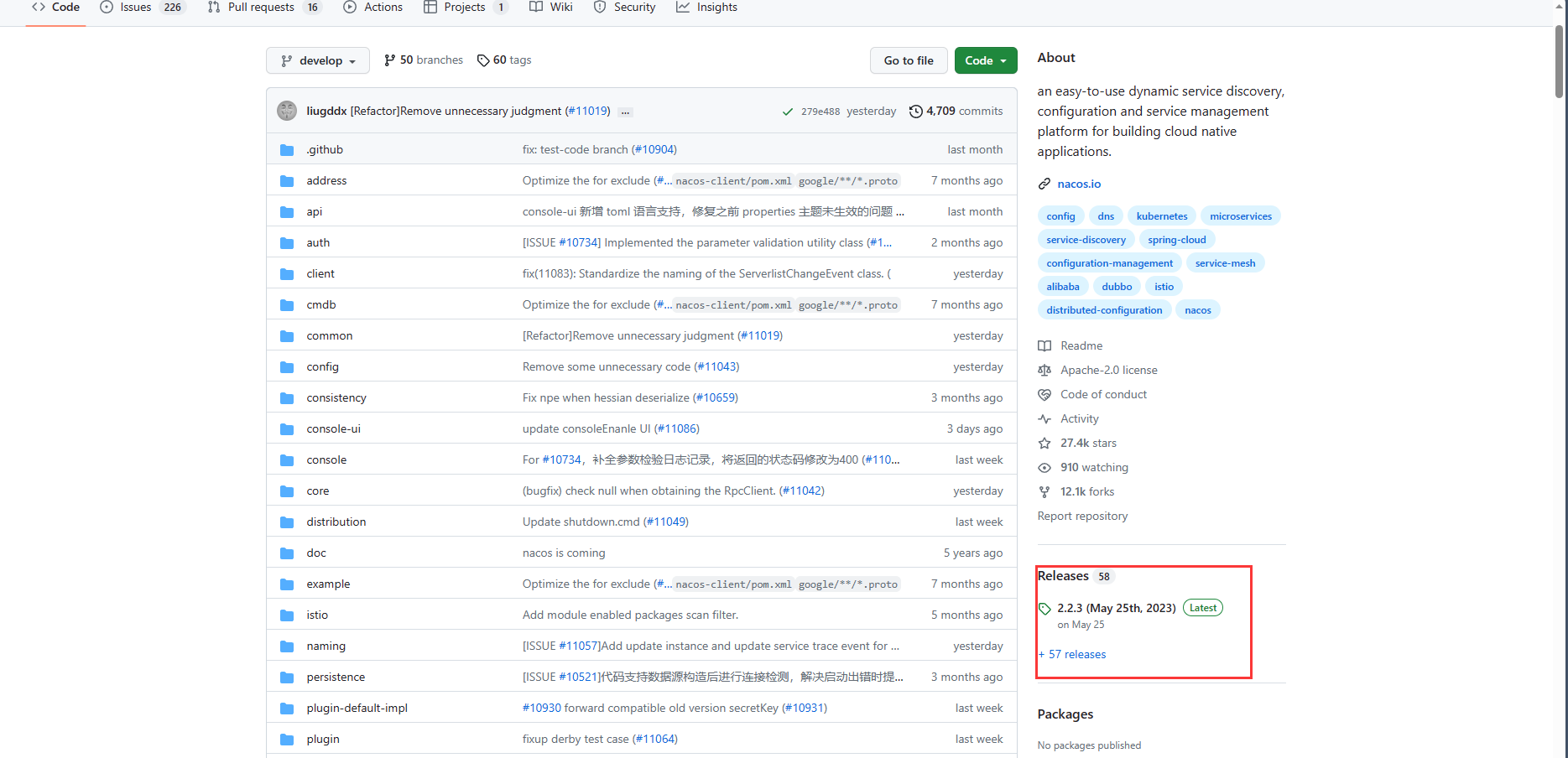Viewport: 1568px width, 758px height.
Task: Click the liugddx avatar image
Action: pyautogui.click(x=287, y=111)
